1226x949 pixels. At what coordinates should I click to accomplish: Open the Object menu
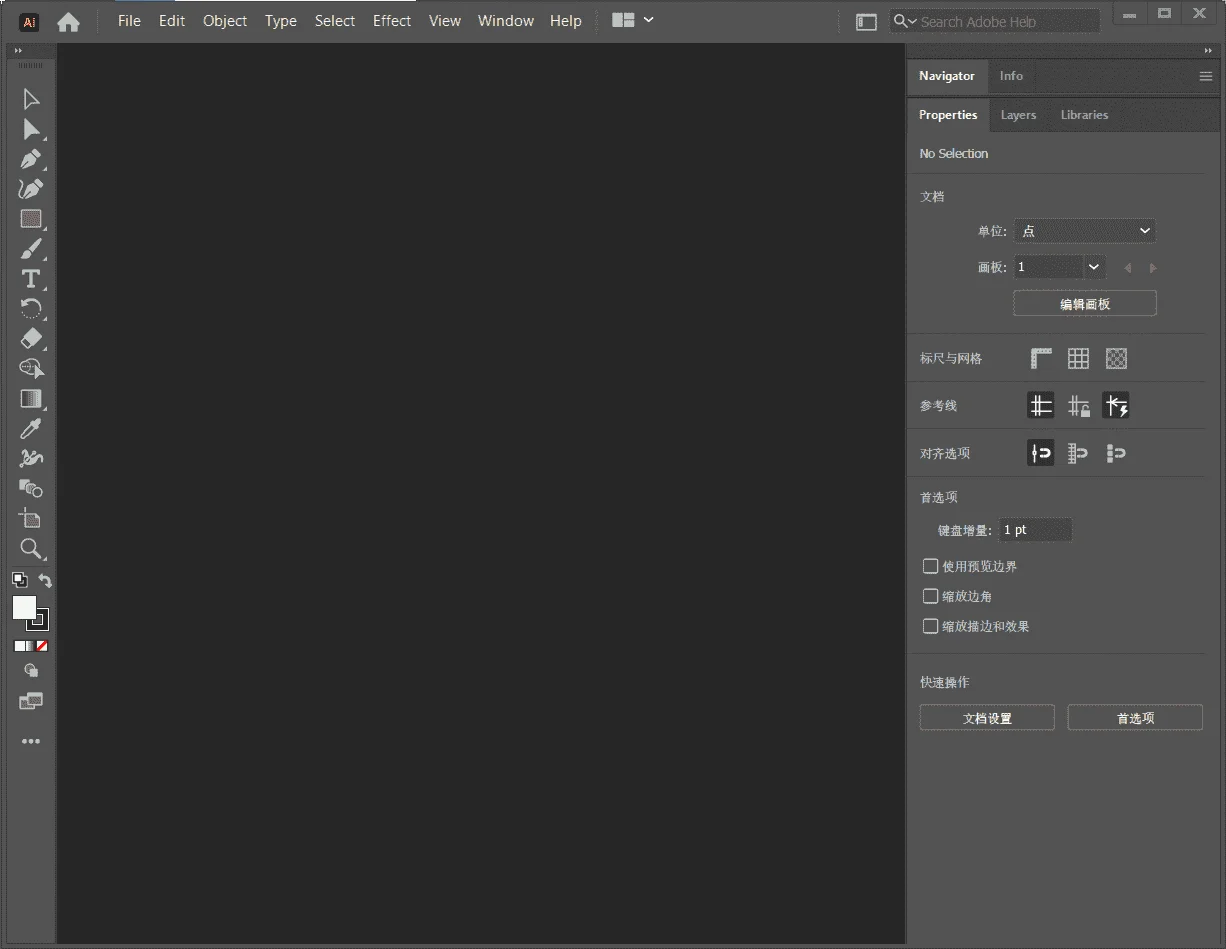click(225, 21)
